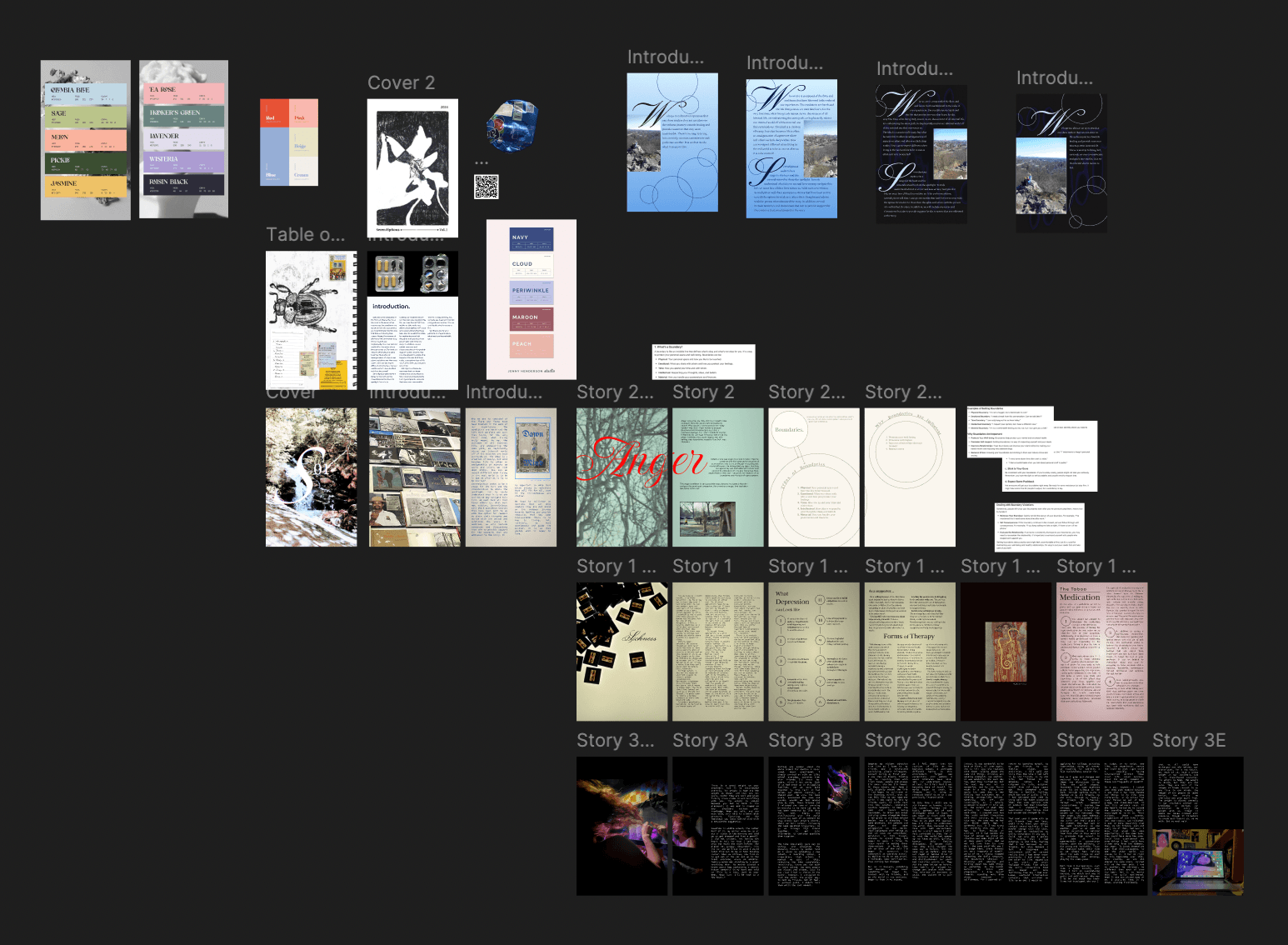Select the Red/Pink/Blue/Beige color grid thumbnail
1288x945 pixels.
[x=289, y=141]
